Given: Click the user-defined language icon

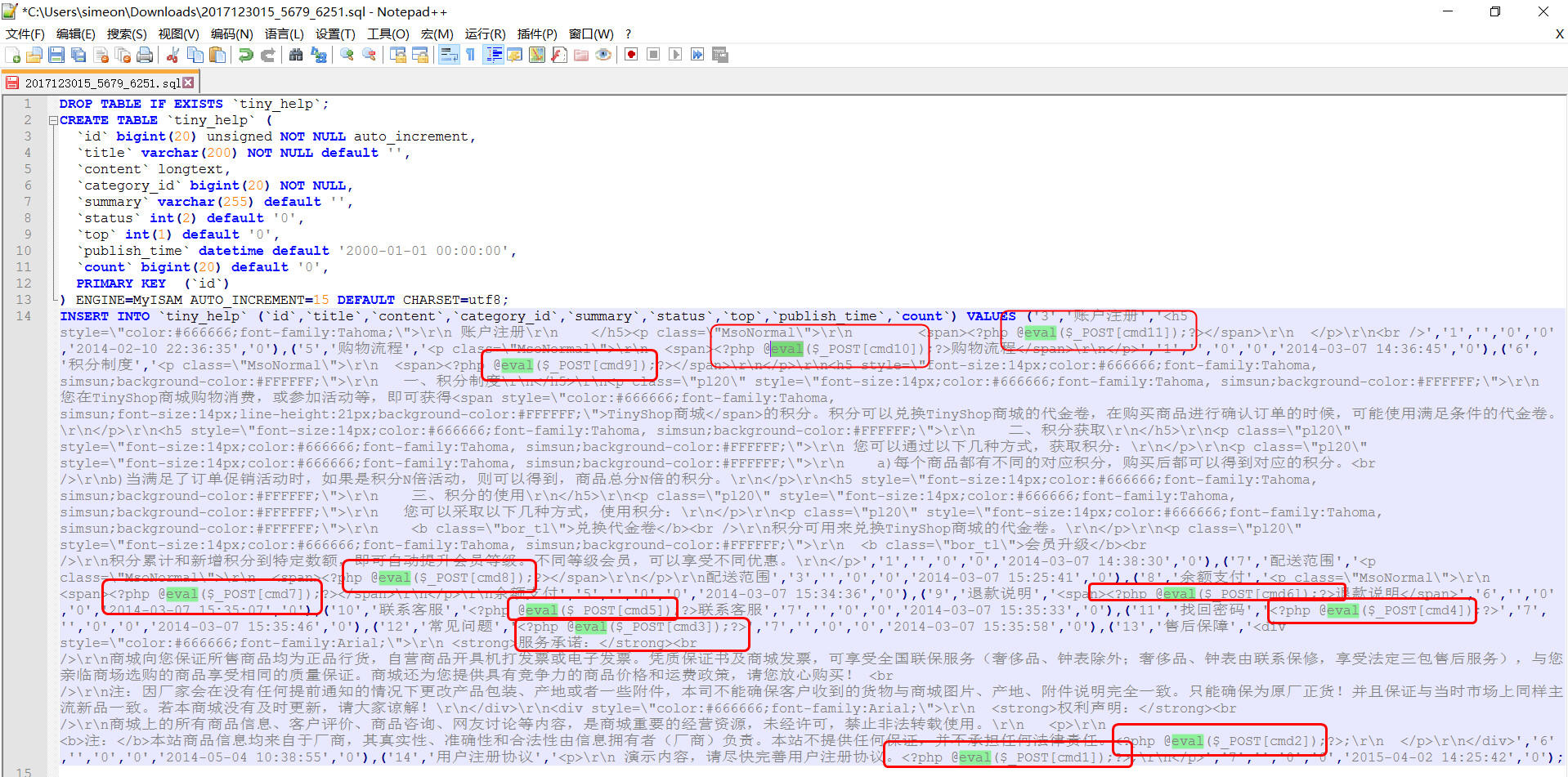Looking at the screenshot, I should [x=515, y=55].
